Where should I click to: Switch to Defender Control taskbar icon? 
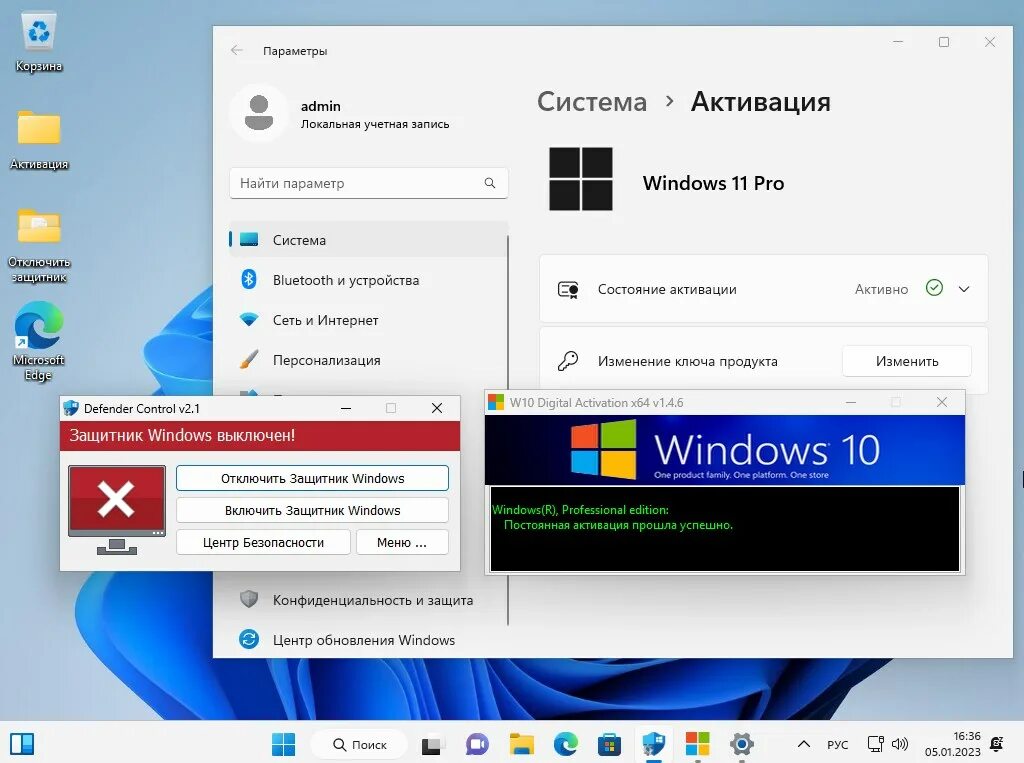click(653, 744)
